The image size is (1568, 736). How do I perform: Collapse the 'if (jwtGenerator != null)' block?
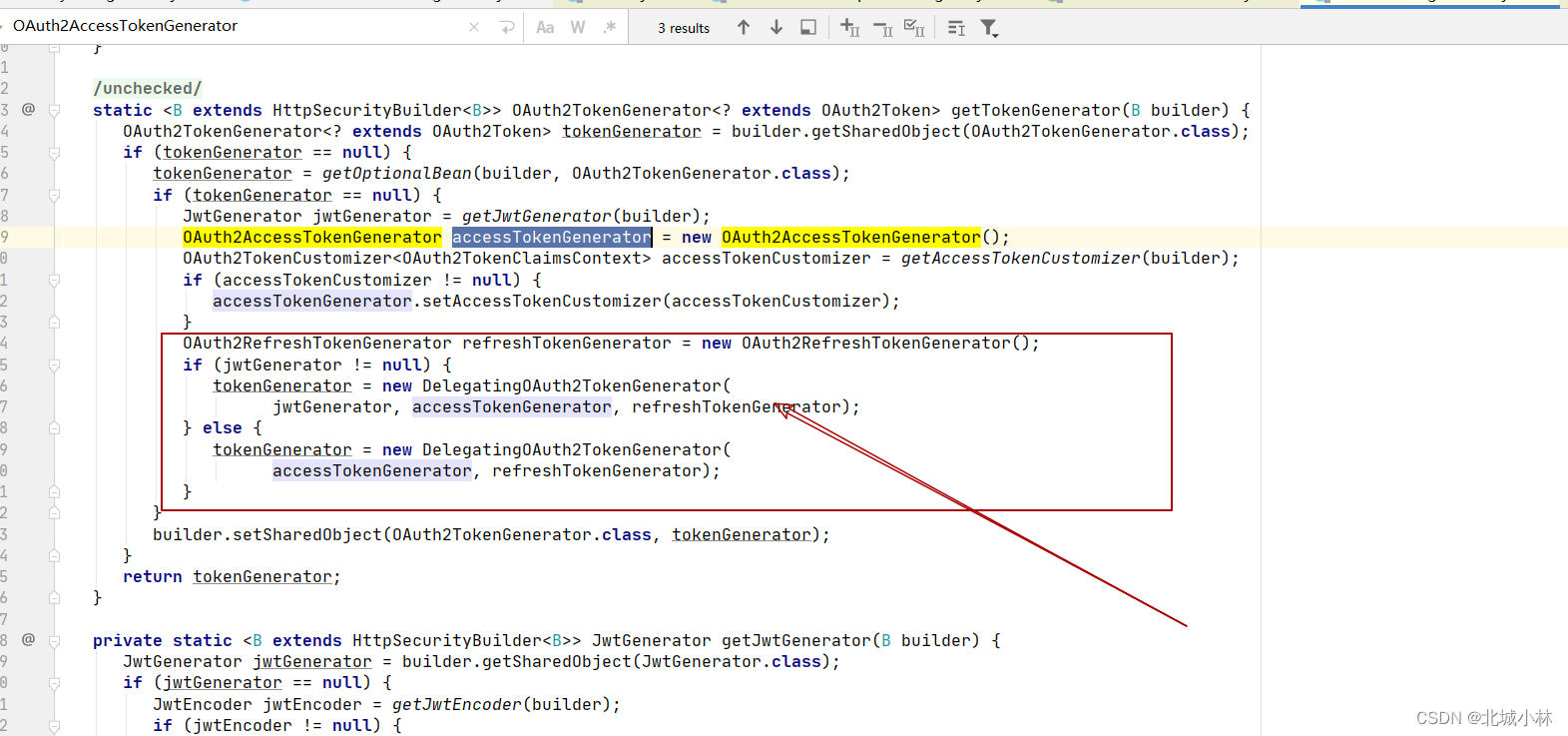(x=55, y=365)
